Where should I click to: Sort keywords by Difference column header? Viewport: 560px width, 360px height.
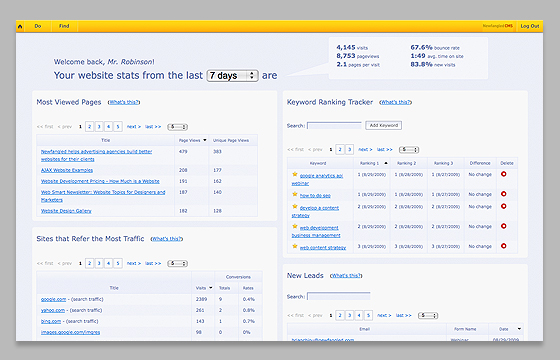pos(480,163)
